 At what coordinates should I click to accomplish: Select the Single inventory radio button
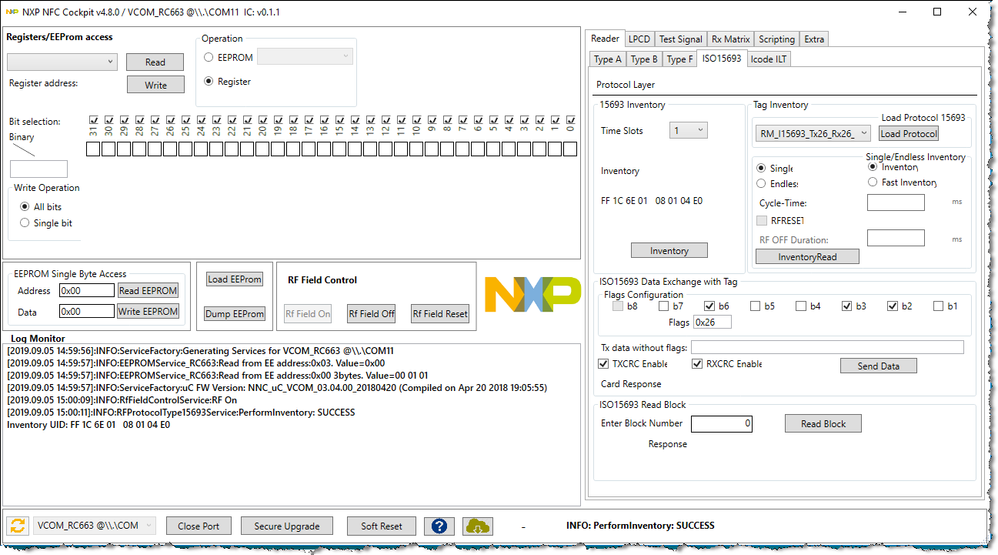click(761, 169)
